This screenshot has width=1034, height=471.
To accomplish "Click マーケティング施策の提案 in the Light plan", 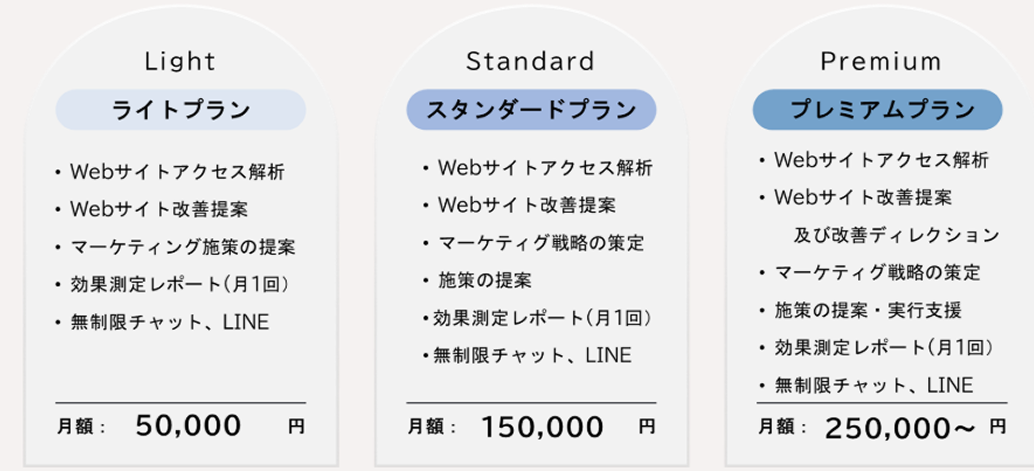I will pos(183,247).
